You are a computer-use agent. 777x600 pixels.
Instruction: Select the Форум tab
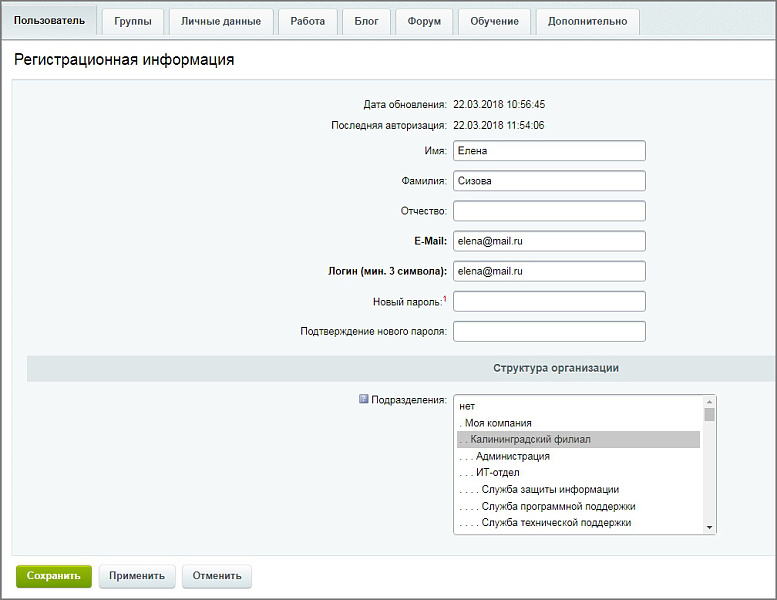click(424, 21)
